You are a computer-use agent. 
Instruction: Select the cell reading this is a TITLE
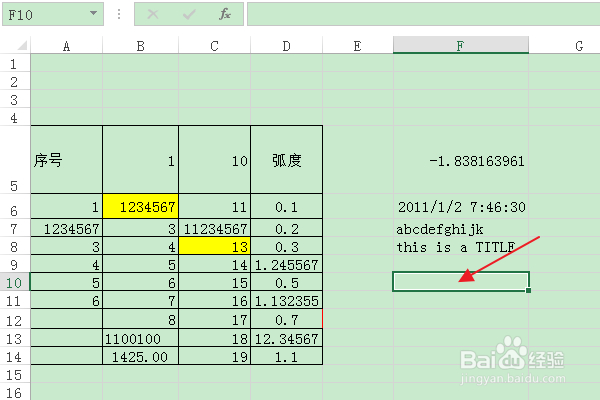click(461, 246)
